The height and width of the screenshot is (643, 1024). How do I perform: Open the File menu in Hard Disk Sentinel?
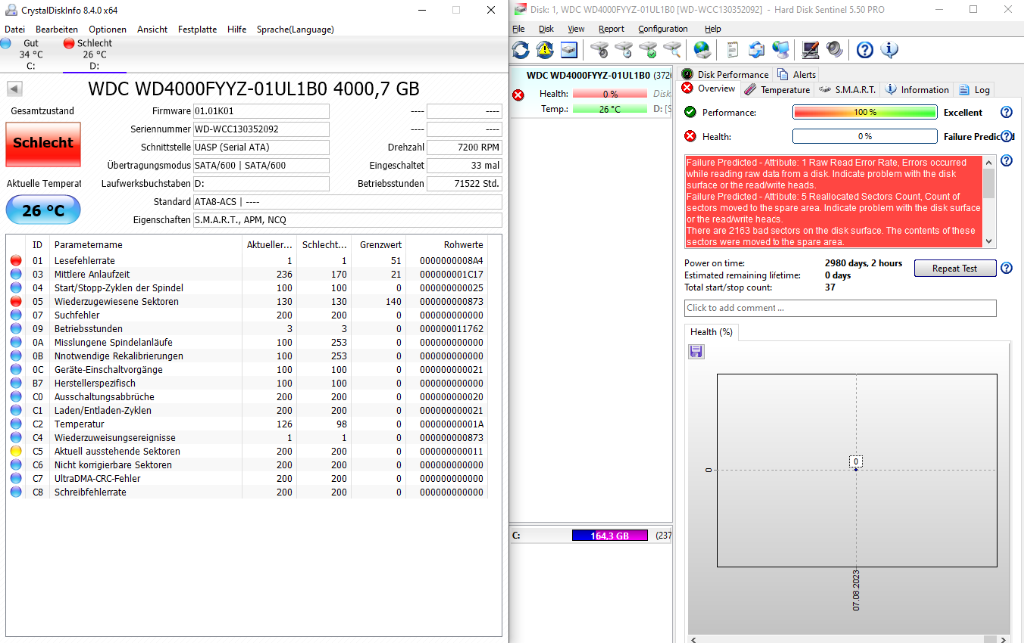coord(519,29)
